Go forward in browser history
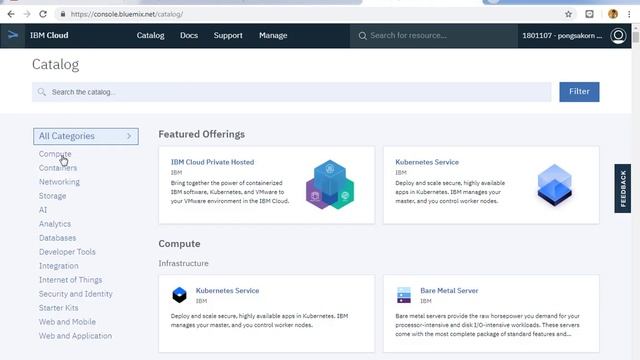 coord(27,14)
